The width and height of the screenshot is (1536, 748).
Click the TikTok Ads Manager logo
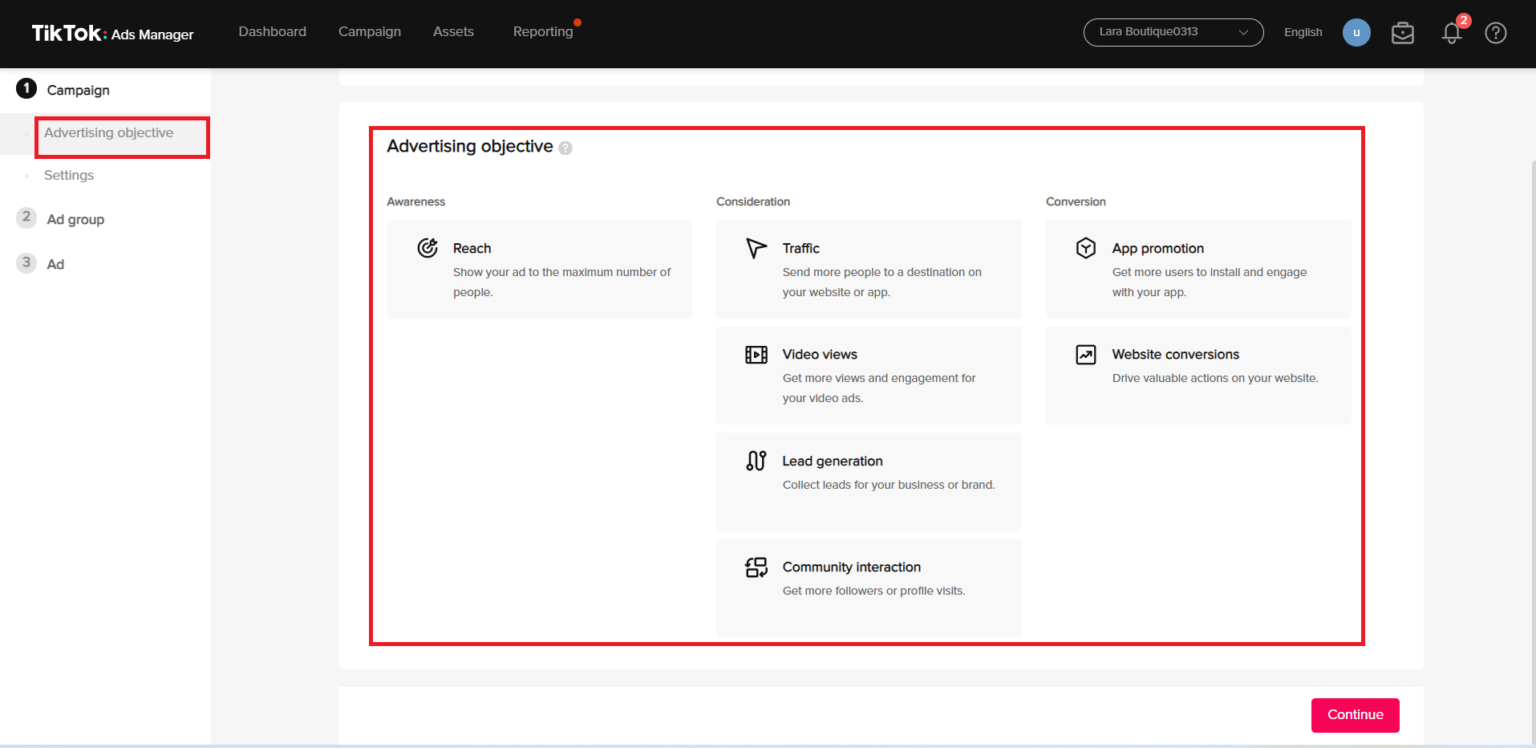pyautogui.click(x=112, y=34)
